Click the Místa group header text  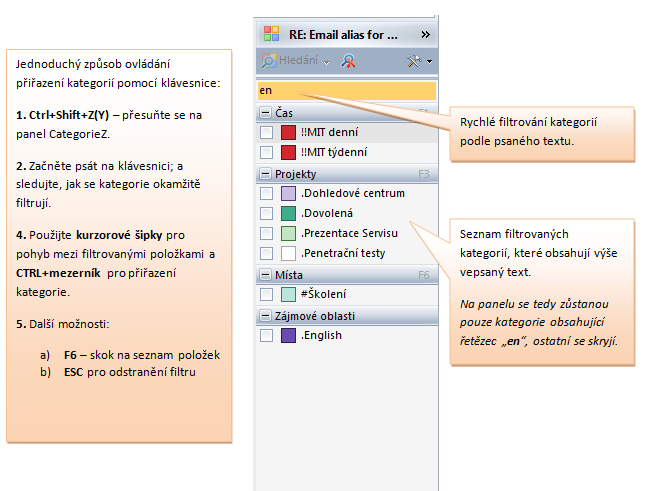pyautogui.click(x=289, y=275)
